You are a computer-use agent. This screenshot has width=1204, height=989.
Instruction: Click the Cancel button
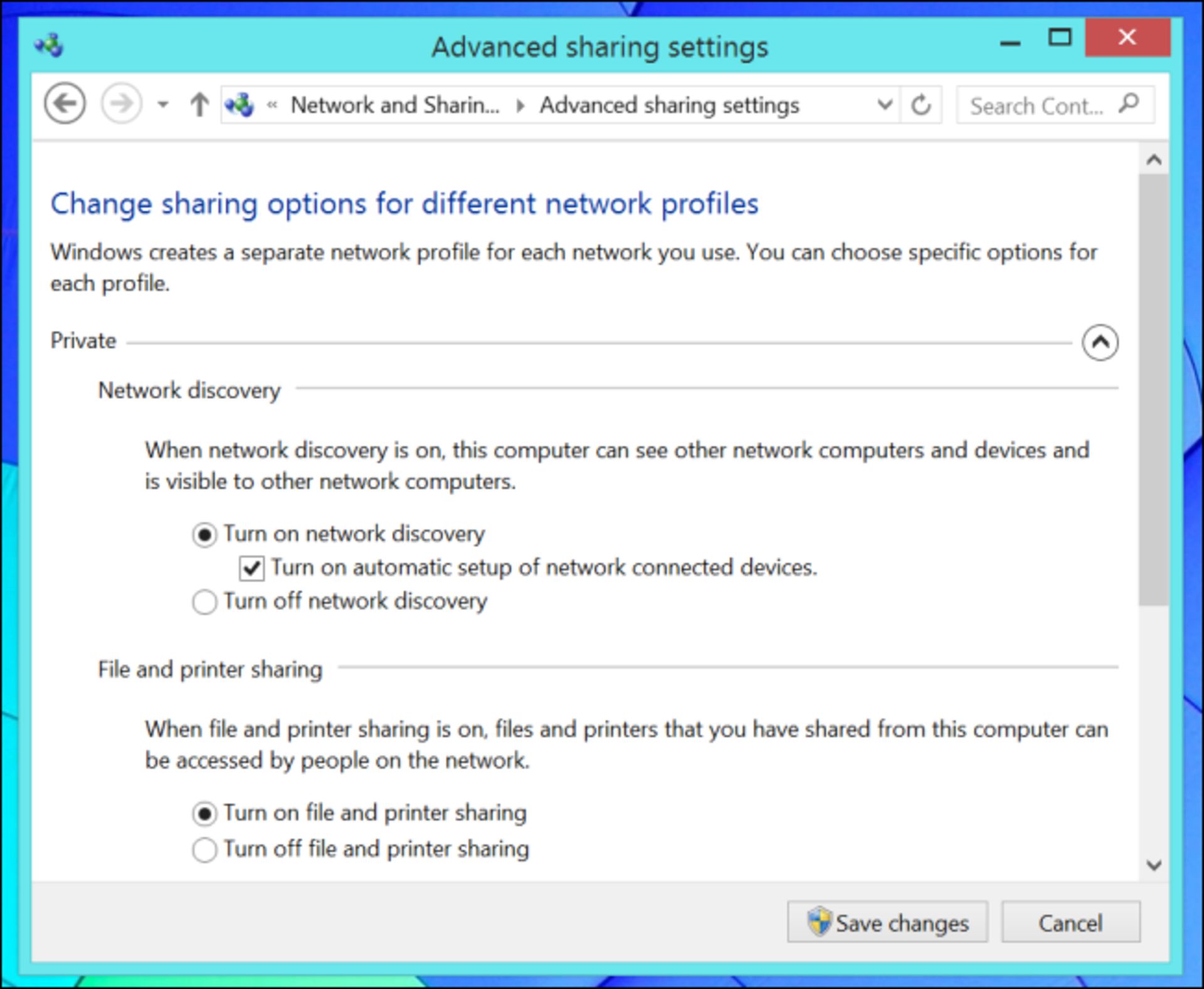1070,922
